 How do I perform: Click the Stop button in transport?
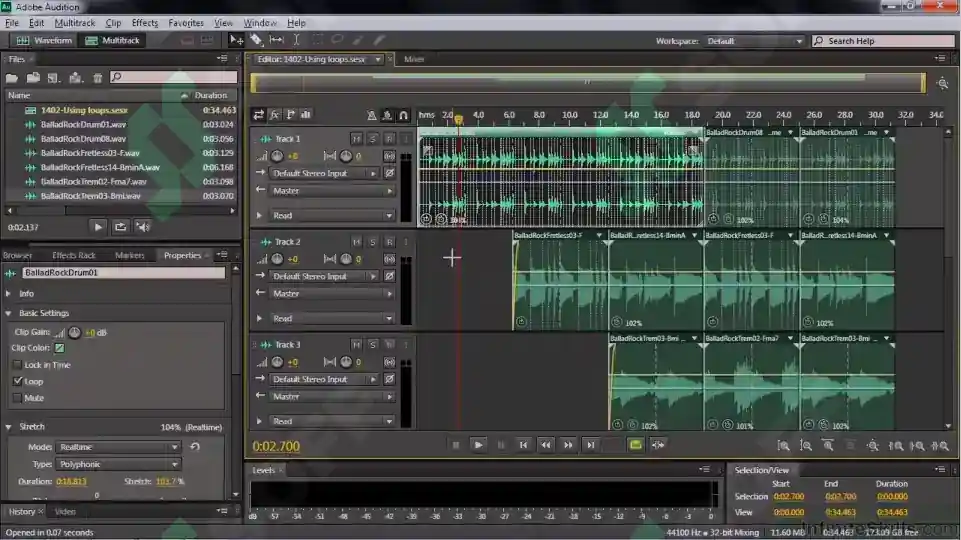click(x=455, y=446)
